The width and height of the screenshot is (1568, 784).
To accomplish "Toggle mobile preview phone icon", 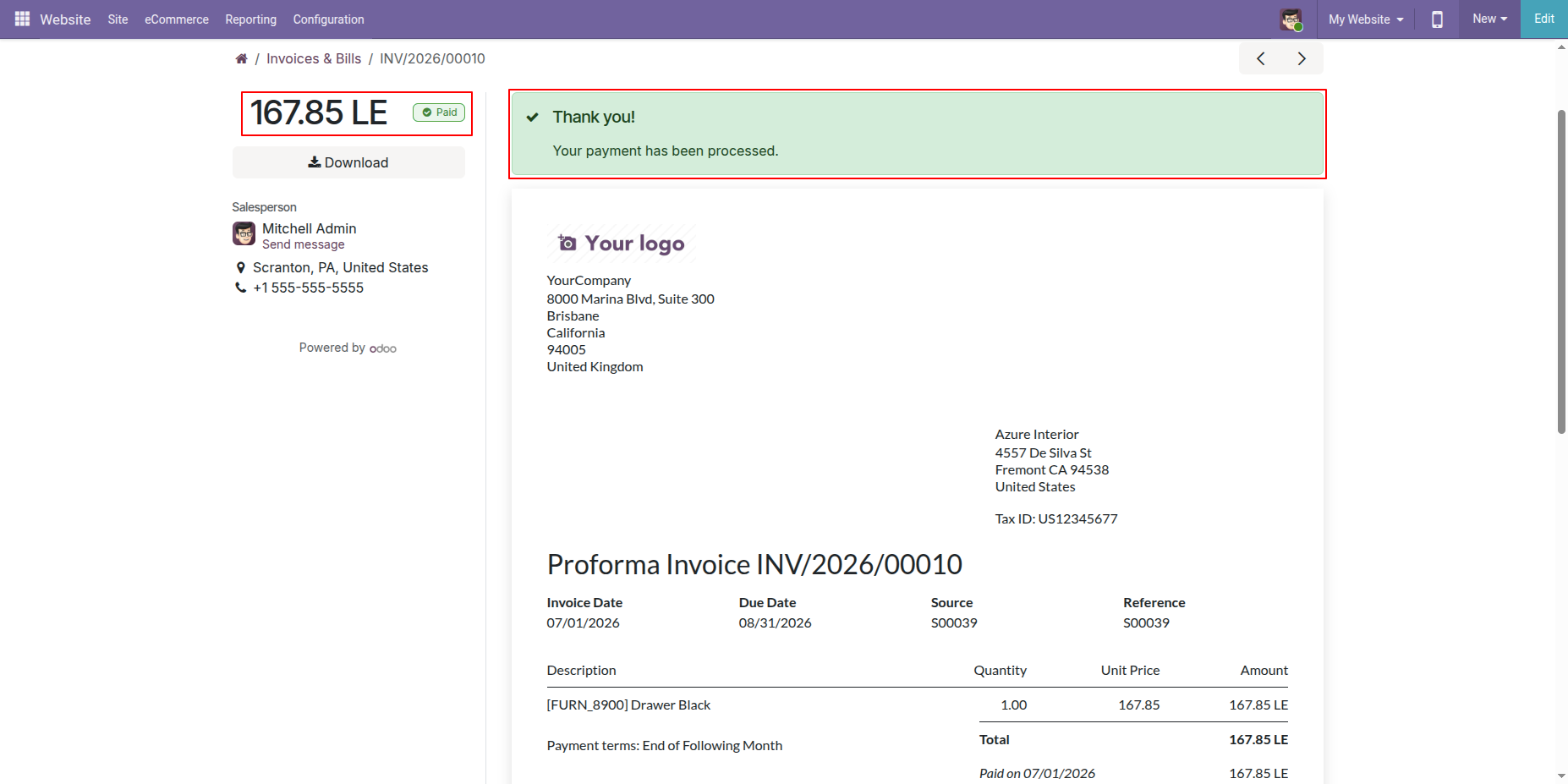I will tap(1437, 19).
